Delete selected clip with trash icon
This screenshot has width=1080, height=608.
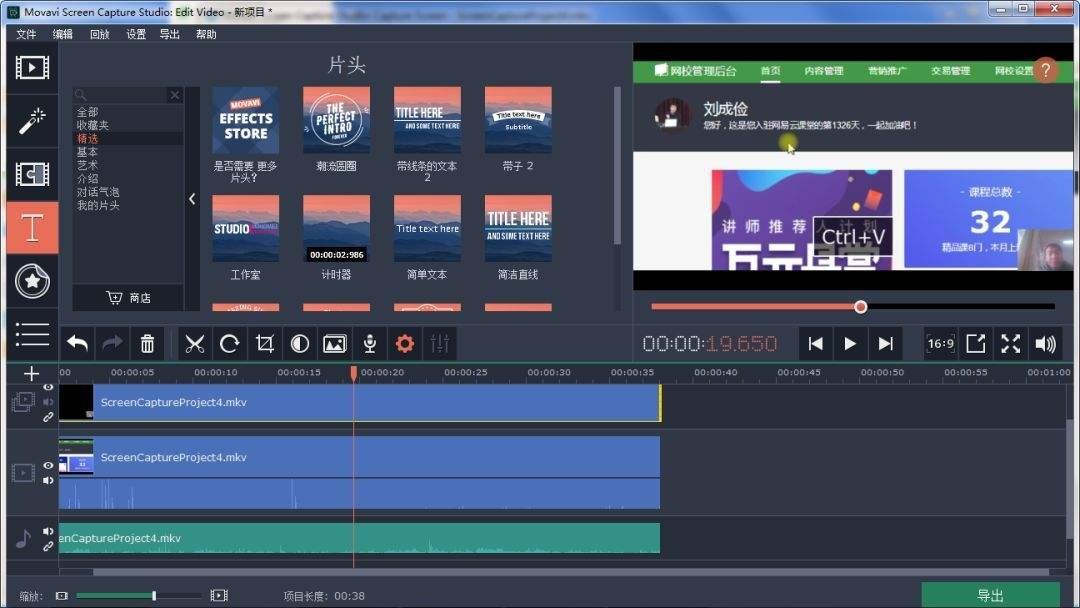[x=147, y=344]
